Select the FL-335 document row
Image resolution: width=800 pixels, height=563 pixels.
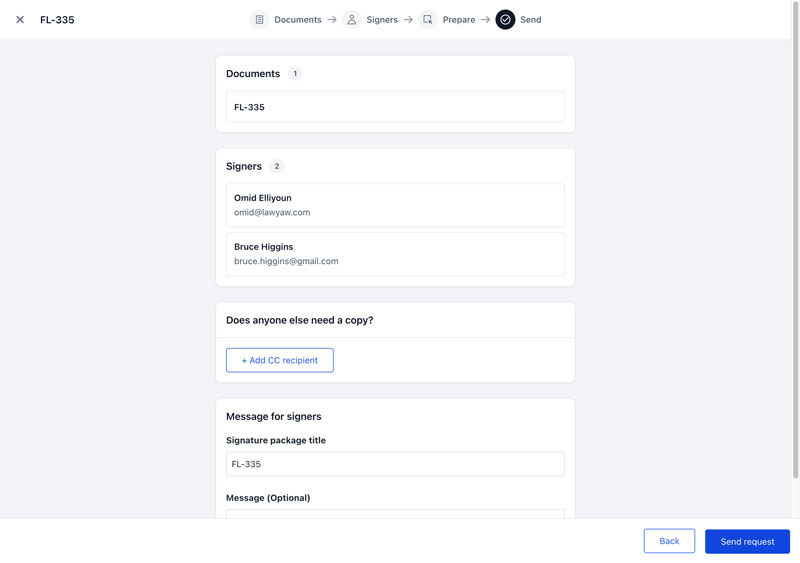[395, 107]
